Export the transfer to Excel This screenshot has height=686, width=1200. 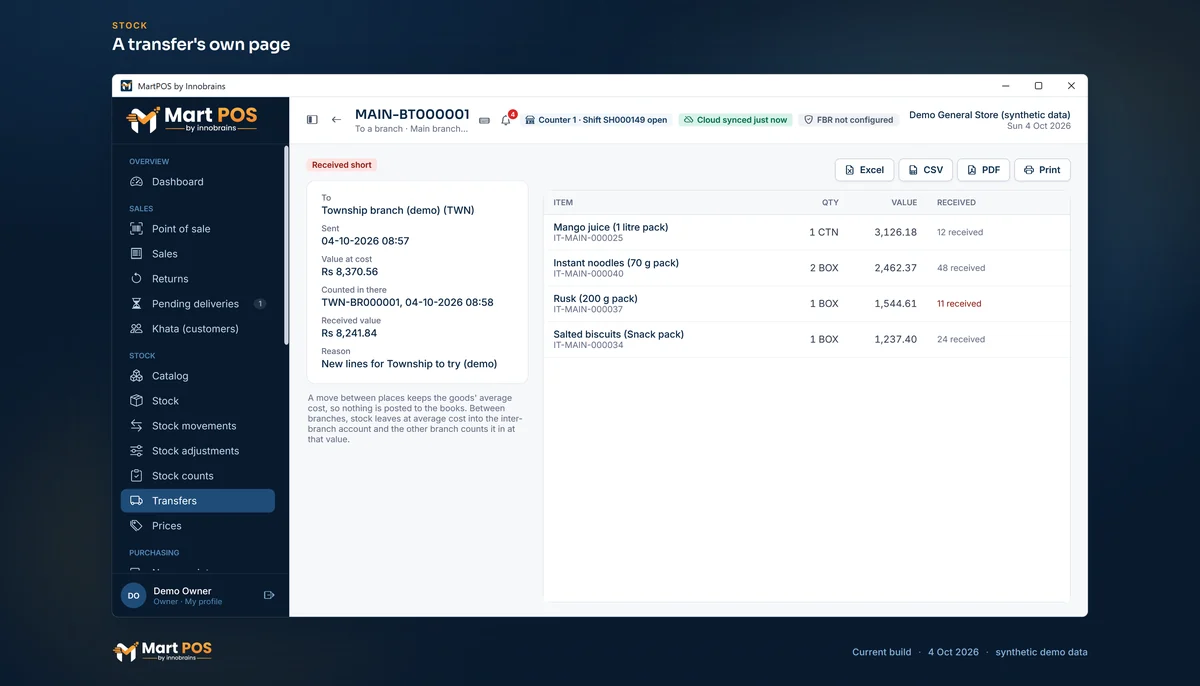coord(865,170)
